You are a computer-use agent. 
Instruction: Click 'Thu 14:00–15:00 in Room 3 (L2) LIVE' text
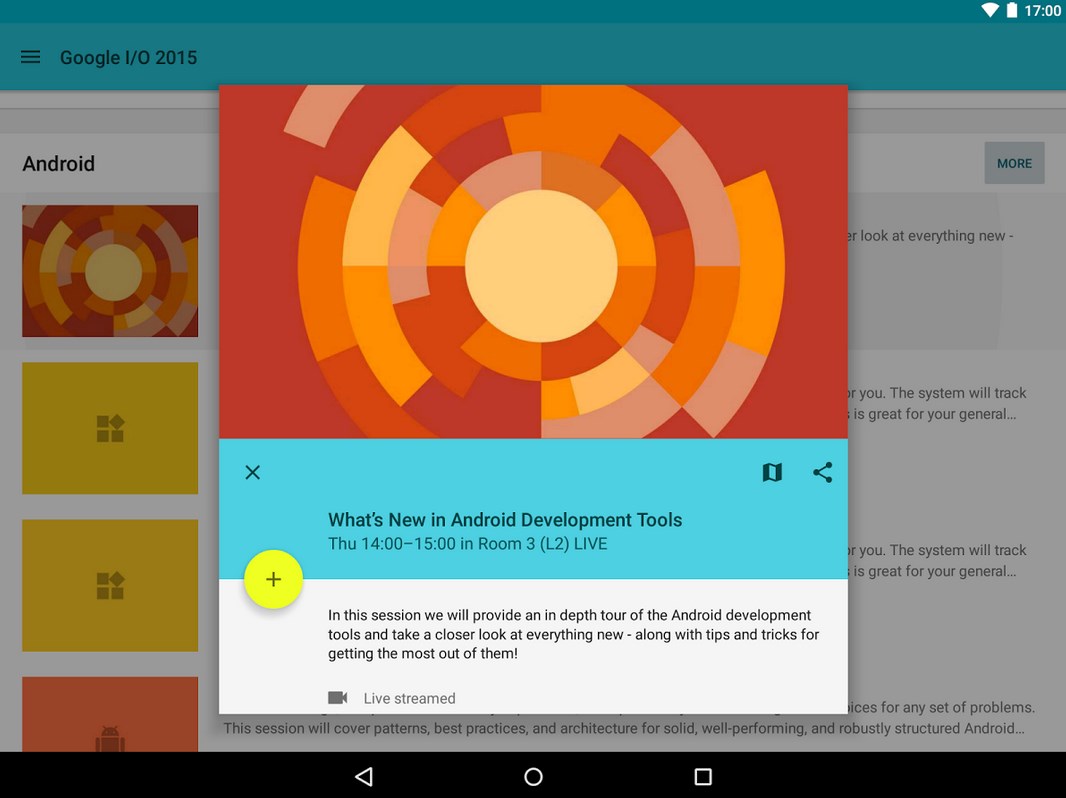(x=468, y=544)
